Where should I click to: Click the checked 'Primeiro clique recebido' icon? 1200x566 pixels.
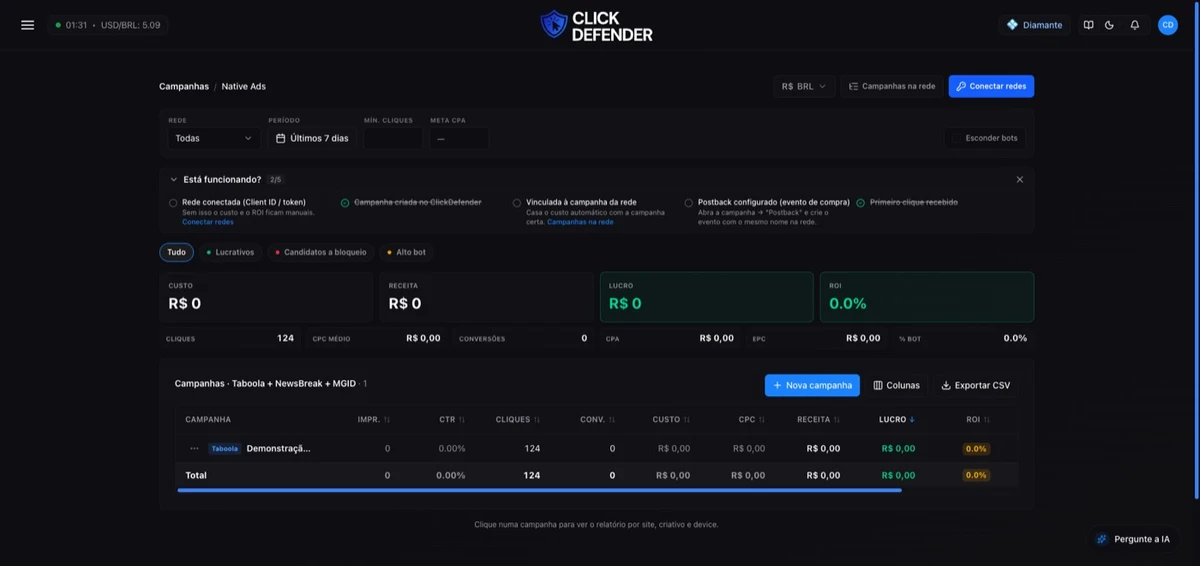pos(860,203)
